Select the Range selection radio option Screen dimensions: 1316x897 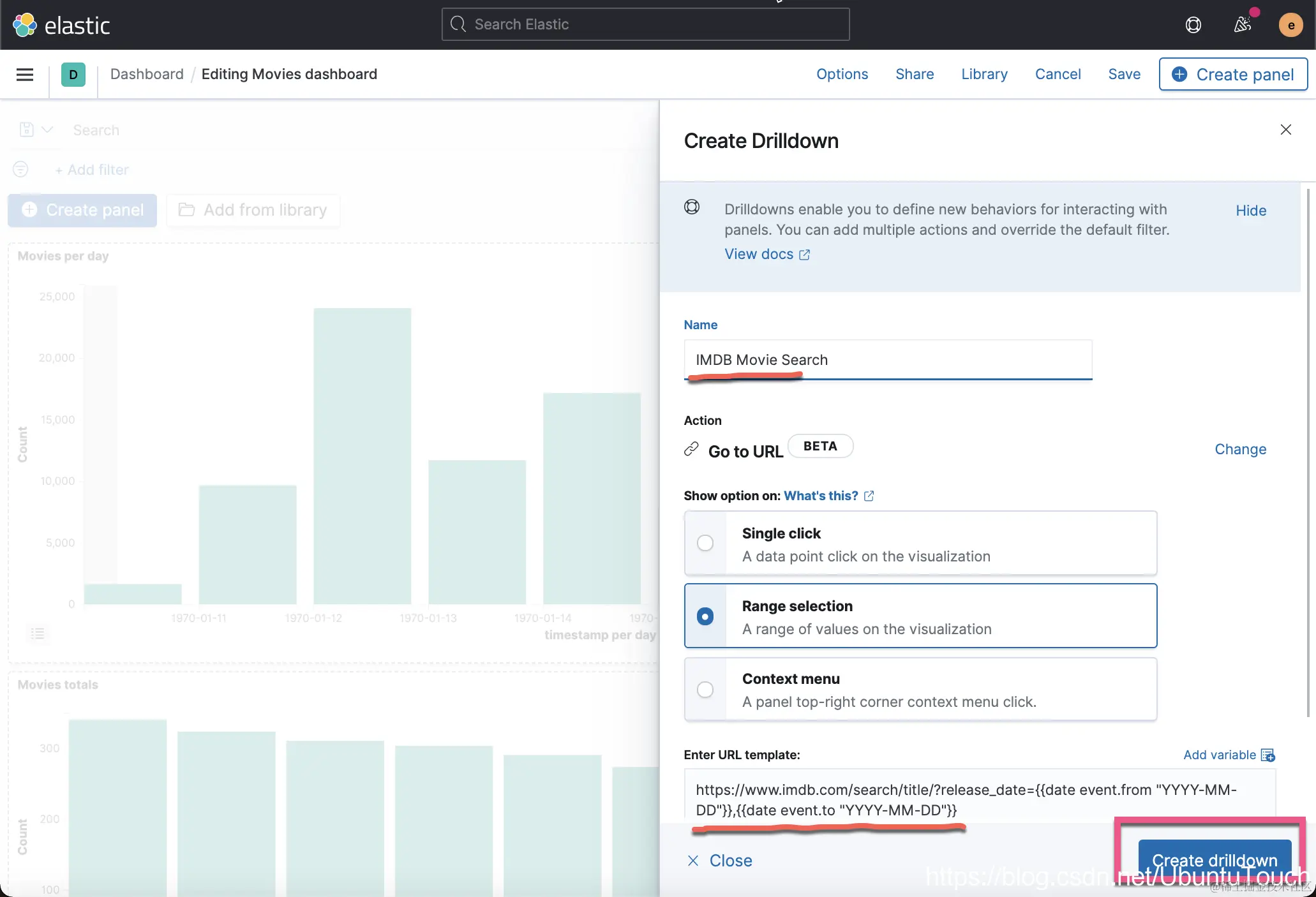[705, 616]
